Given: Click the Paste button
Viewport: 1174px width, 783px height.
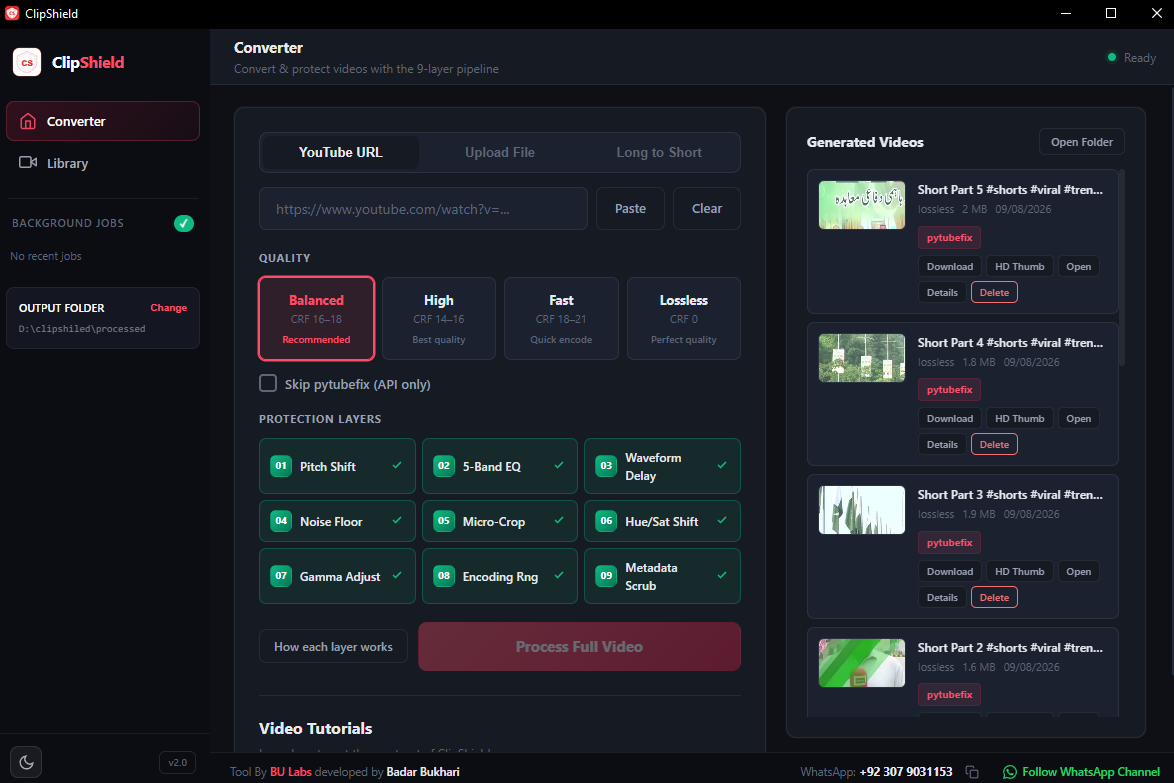Looking at the screenshot, I should (x=630, y=209).
